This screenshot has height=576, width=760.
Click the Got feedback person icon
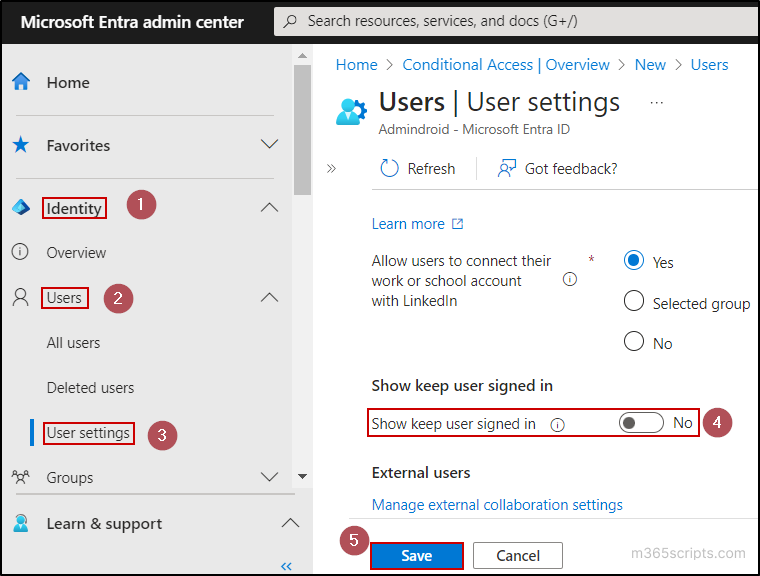point(507,168)
